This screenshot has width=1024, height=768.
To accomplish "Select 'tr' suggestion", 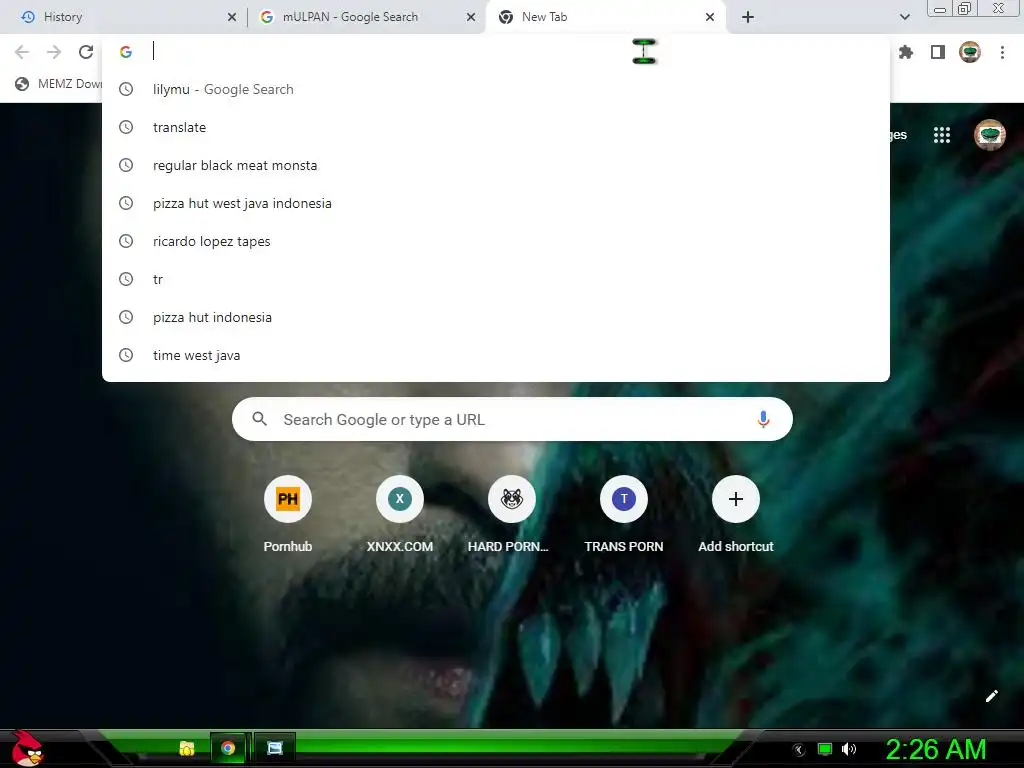I will pos(496,279).
